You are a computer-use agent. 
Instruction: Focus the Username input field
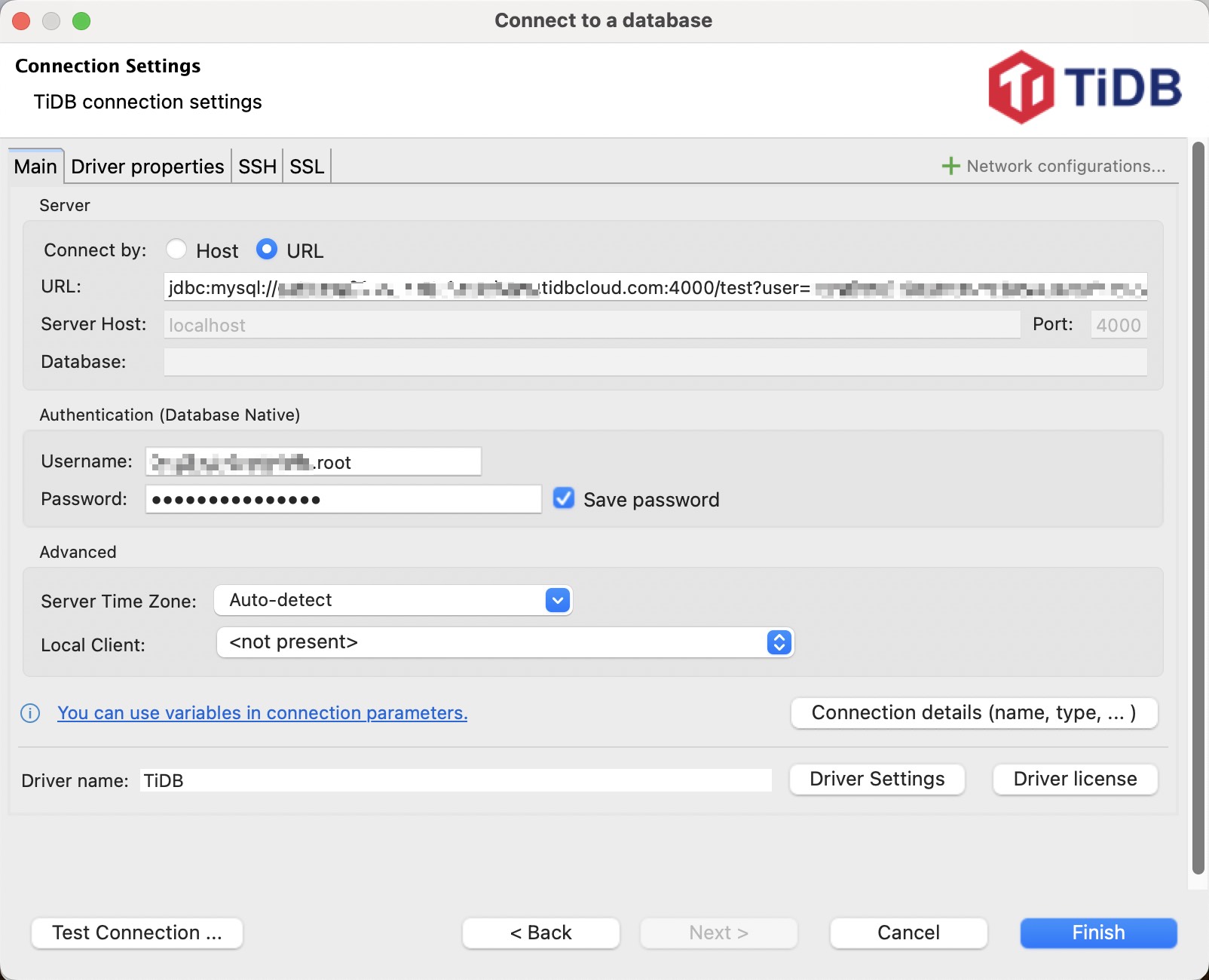click(314, 461)
